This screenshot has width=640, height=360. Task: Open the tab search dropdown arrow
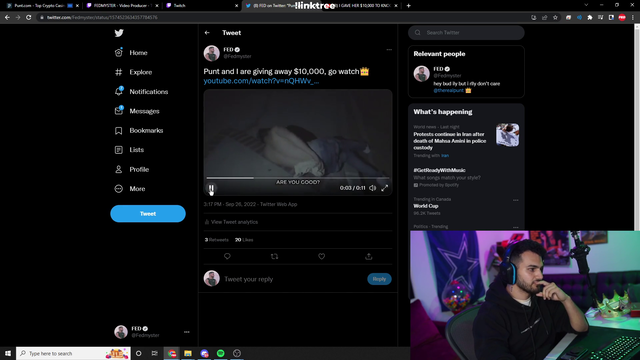(586, 5)
